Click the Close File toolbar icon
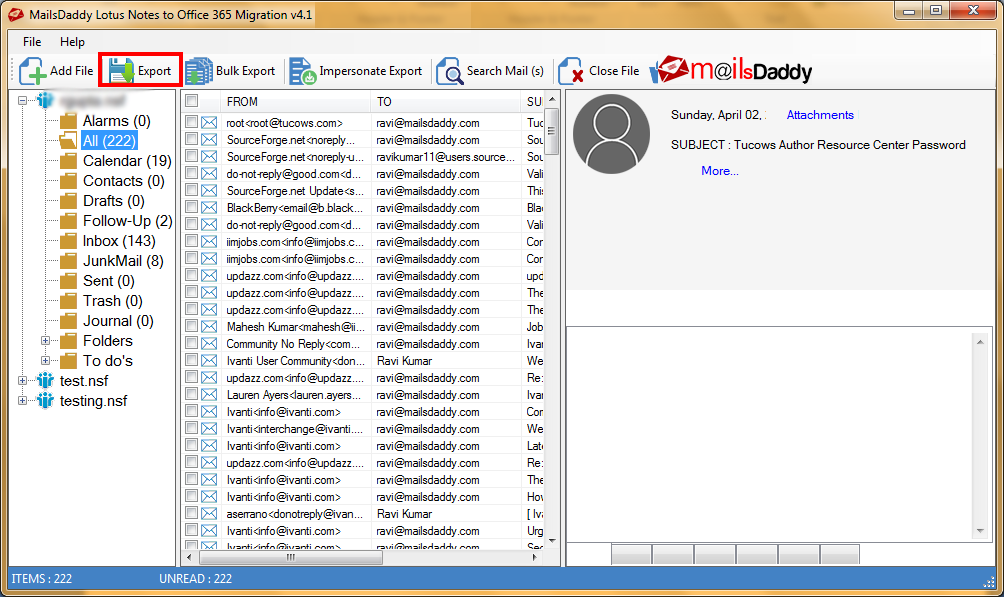Image resolution: width=1004 pixels, height=597 pixels. coord(571,71)
